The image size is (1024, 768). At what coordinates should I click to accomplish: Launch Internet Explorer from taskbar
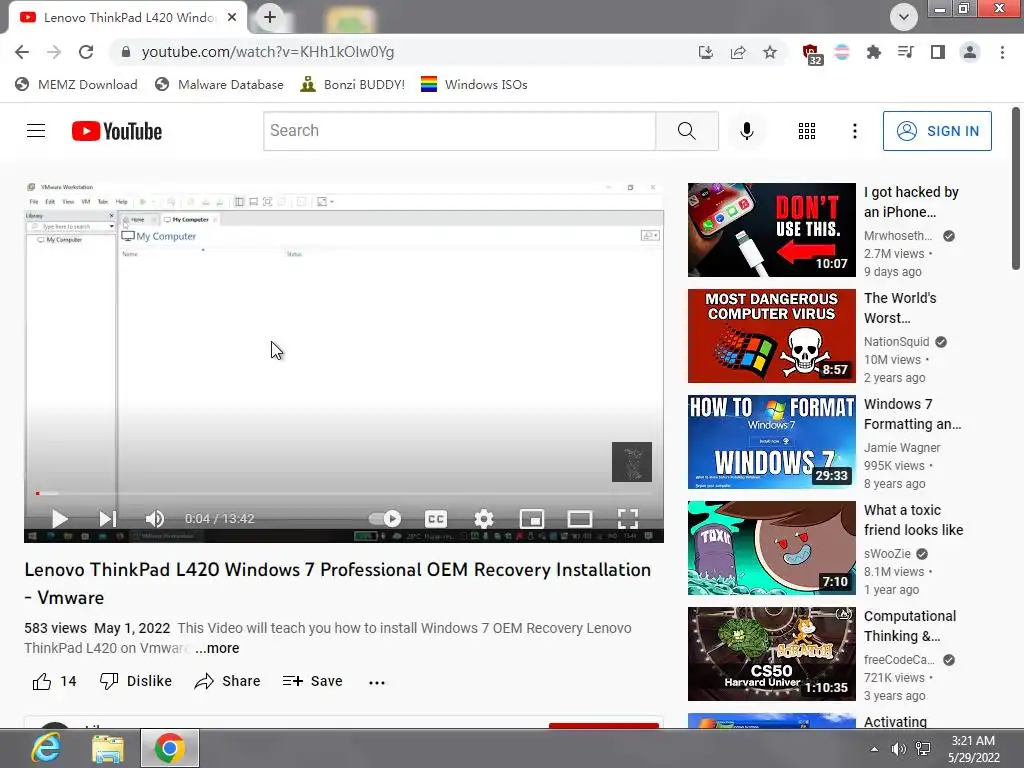[x=46, y=748]
